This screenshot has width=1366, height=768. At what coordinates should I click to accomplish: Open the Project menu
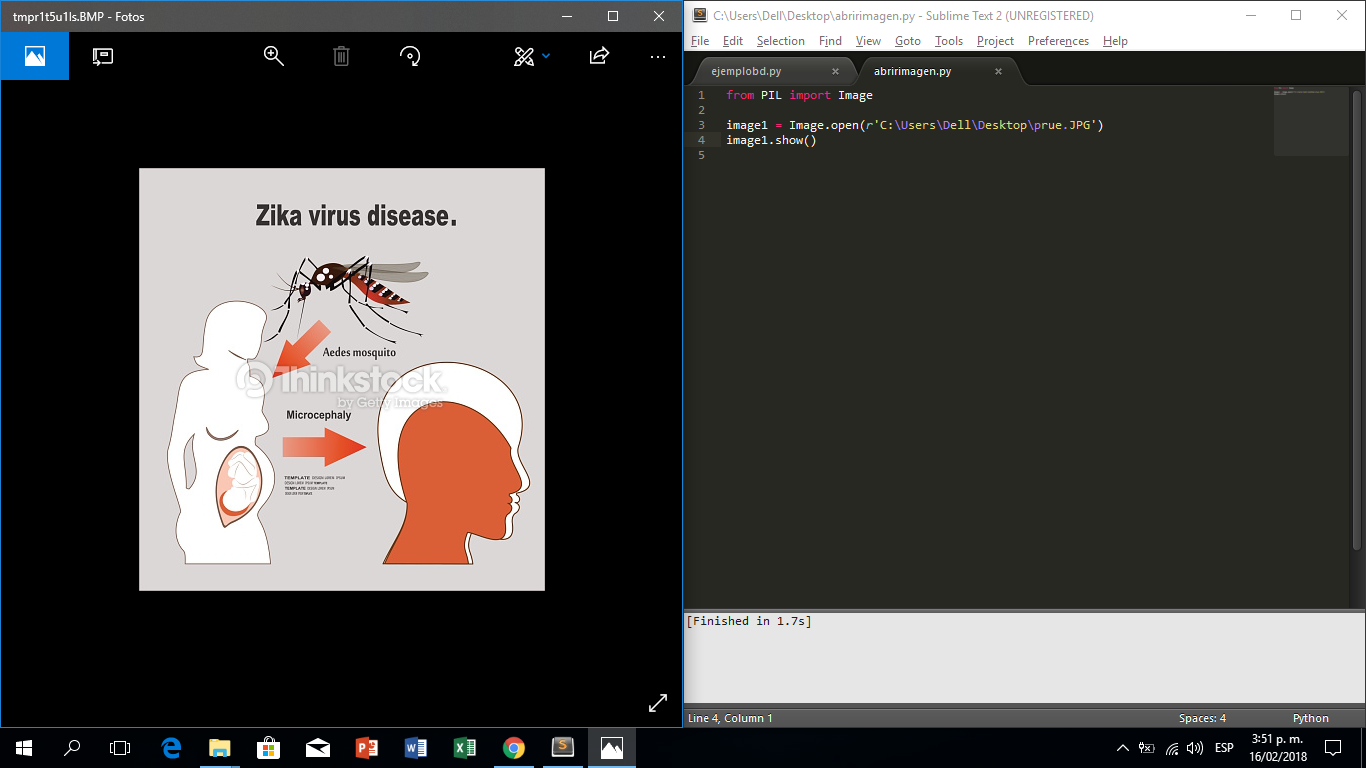click(x=995, y=41)
